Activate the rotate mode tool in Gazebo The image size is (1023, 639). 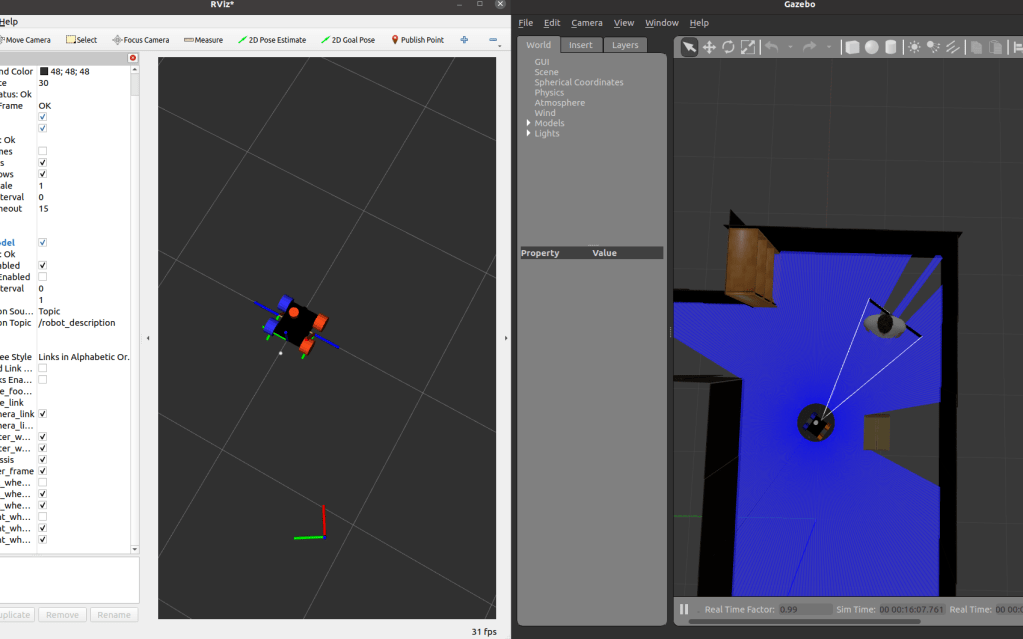coord(728,47)
